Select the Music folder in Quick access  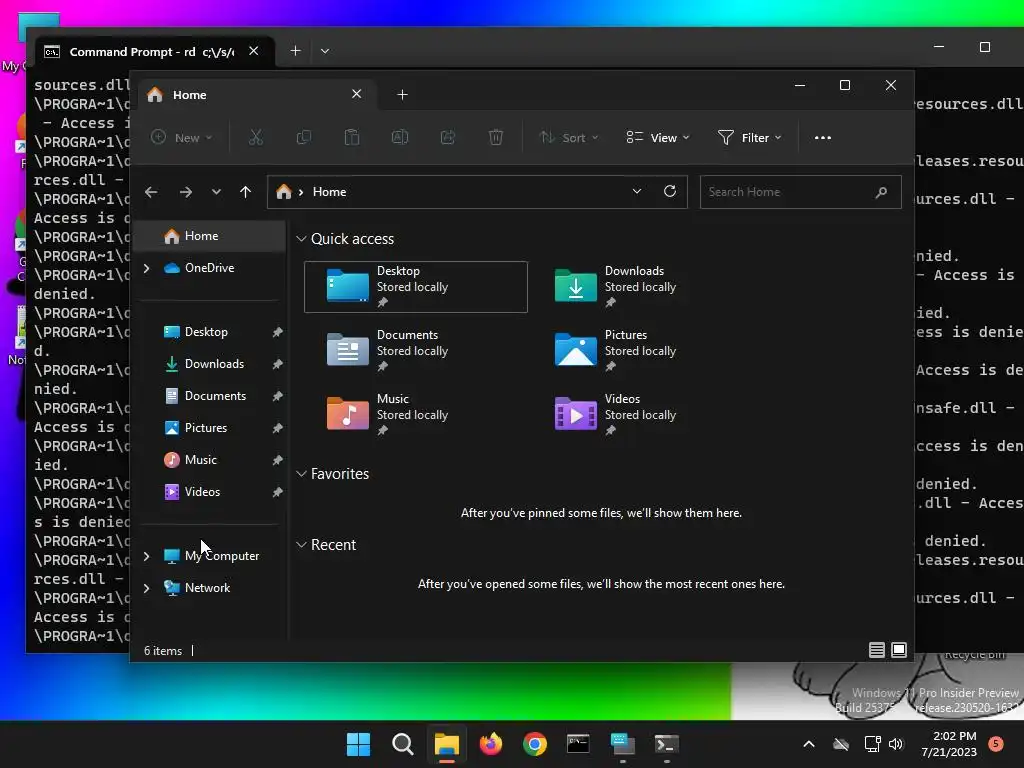(416, 415)
